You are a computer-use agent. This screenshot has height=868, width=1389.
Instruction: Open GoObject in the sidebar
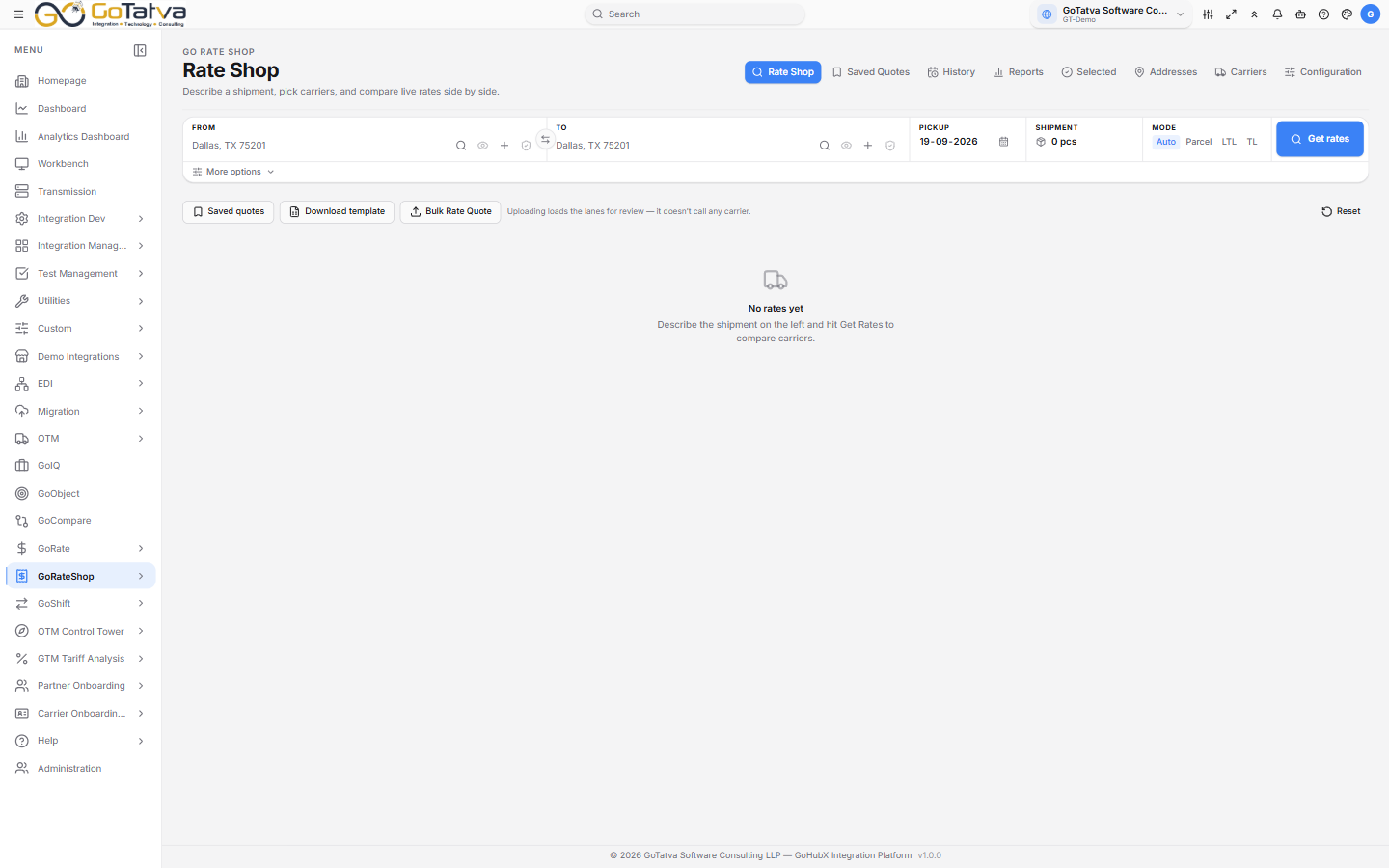pos(81,494)
